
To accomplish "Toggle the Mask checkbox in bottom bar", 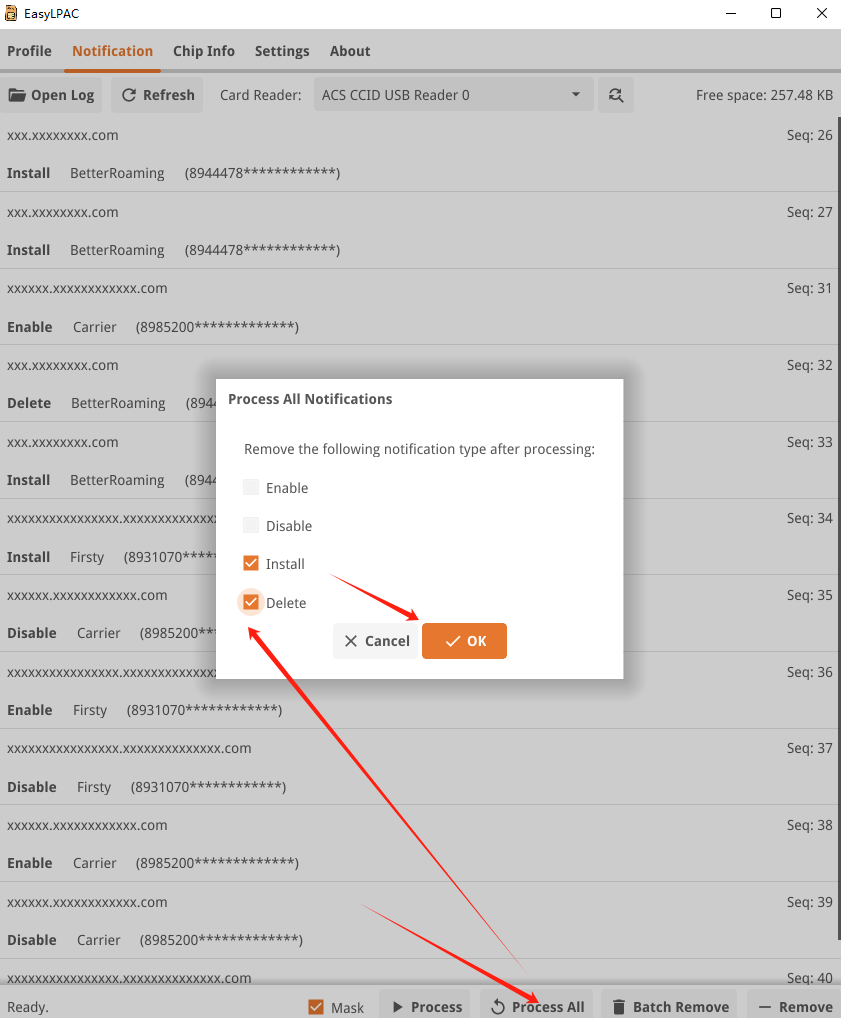I will 316,1006.
